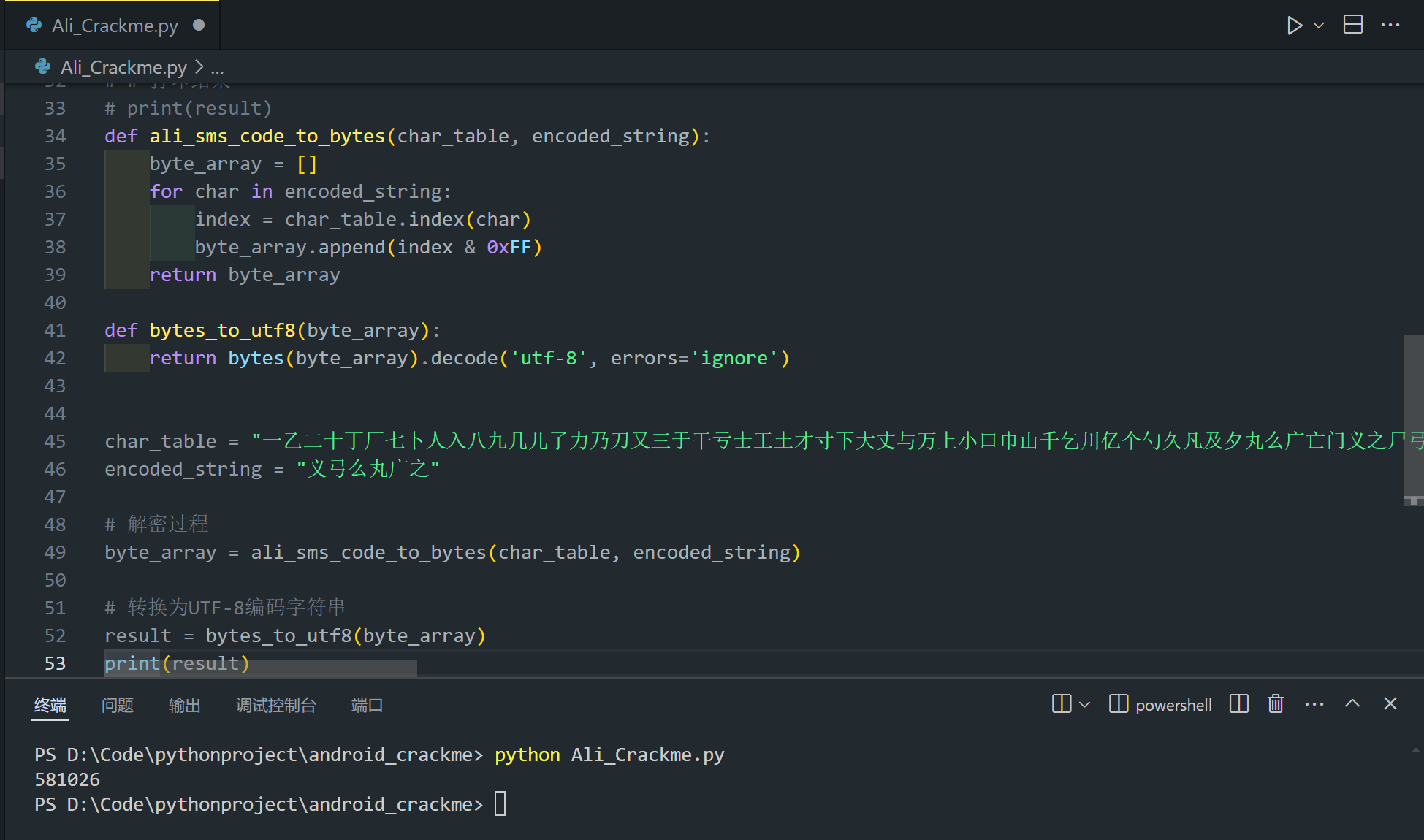The height and width of the screenshot is (840, 1424).
Task: Click python Ali_Crackme.py command in terminal
Action: 609,755
